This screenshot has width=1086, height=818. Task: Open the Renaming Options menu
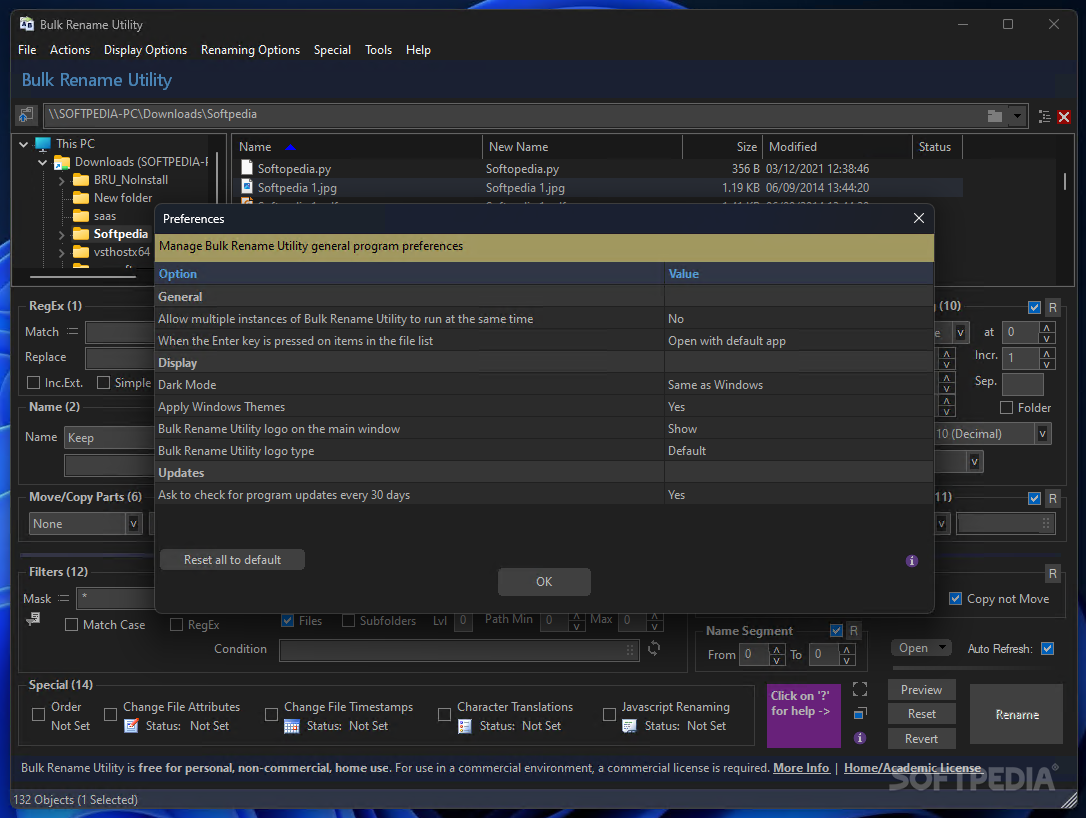coord(250,50)
